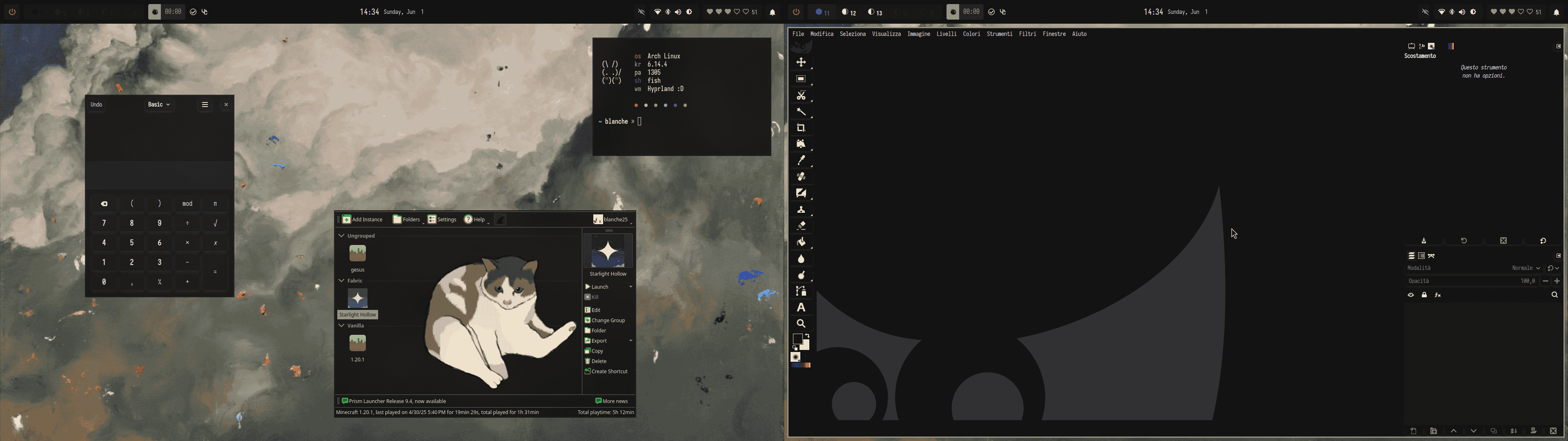Screen dimensions: 1568x441
Task: Select the Bucket Fill tool
Action: 801,243
